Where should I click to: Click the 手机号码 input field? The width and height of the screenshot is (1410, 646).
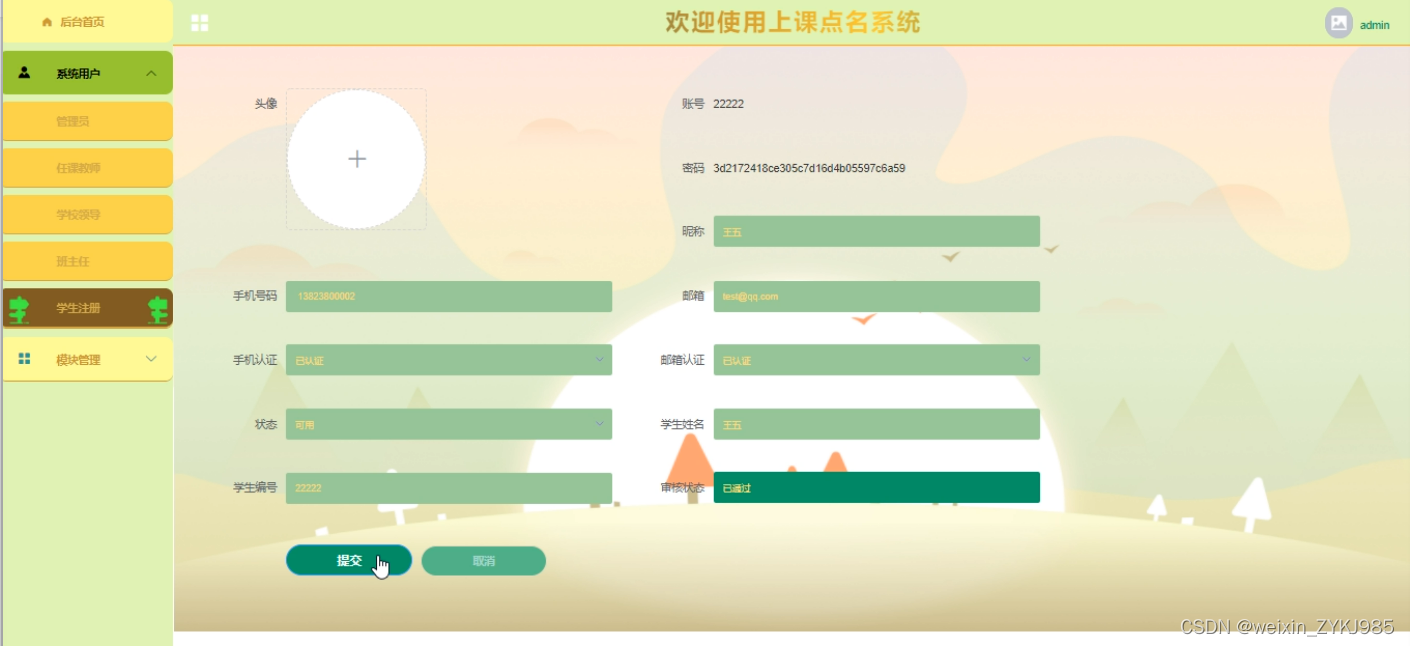click(449, 296)
